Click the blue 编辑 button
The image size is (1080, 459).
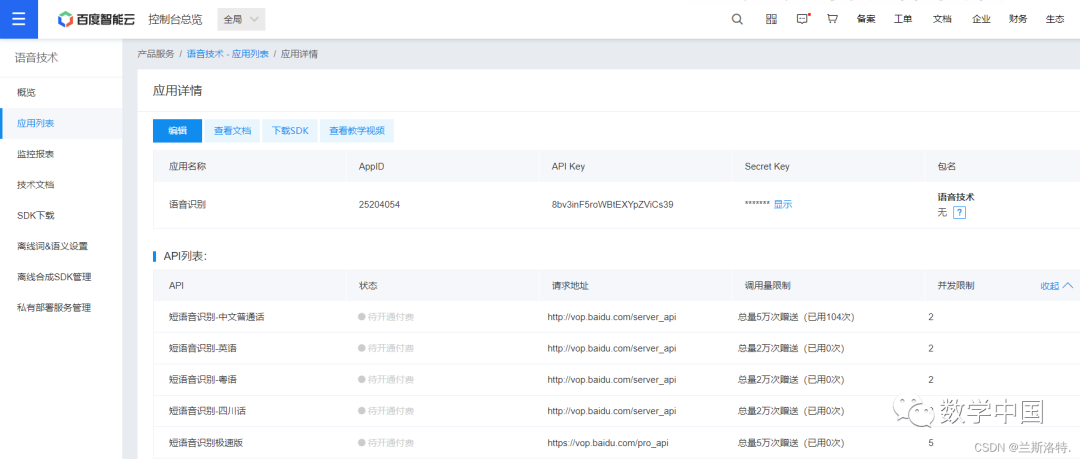pyautogui.click(x=178, y=131)
